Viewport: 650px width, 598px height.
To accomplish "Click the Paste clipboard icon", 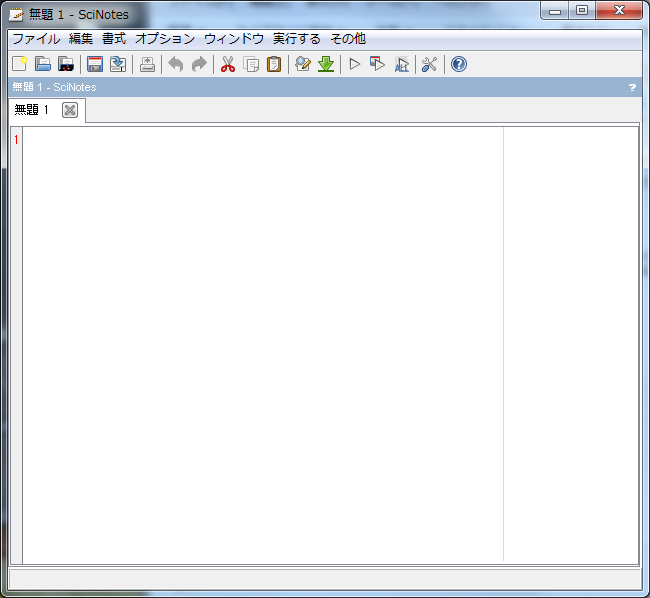I will tap(274, 64).
